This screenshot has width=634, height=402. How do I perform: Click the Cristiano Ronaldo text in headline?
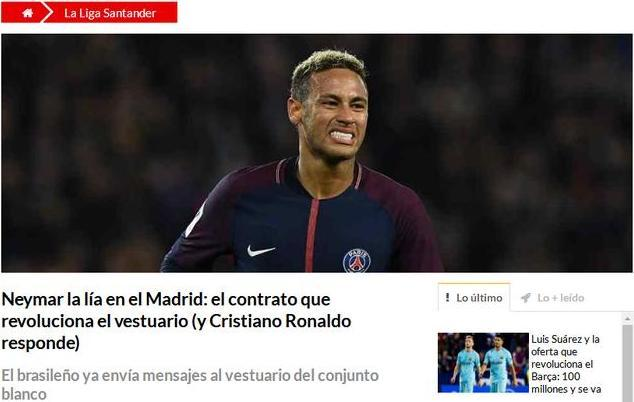click(x=280, y=321)
